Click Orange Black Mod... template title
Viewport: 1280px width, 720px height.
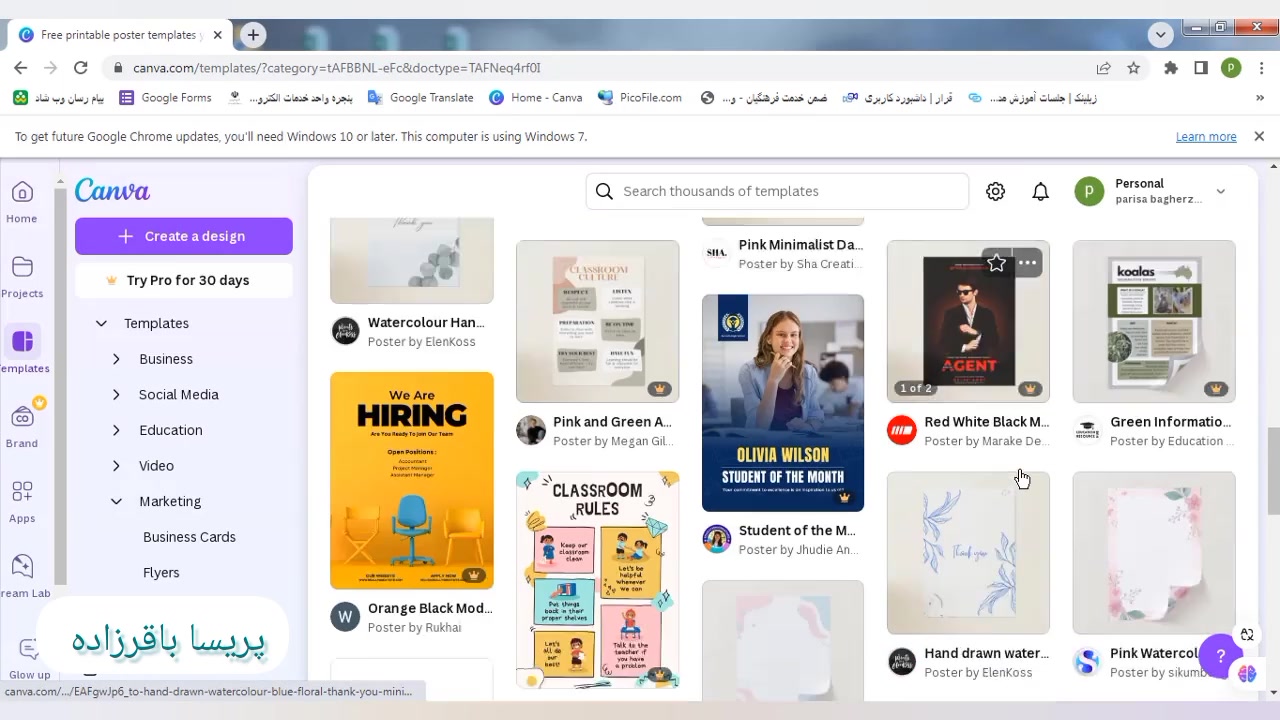coord(430,608)
